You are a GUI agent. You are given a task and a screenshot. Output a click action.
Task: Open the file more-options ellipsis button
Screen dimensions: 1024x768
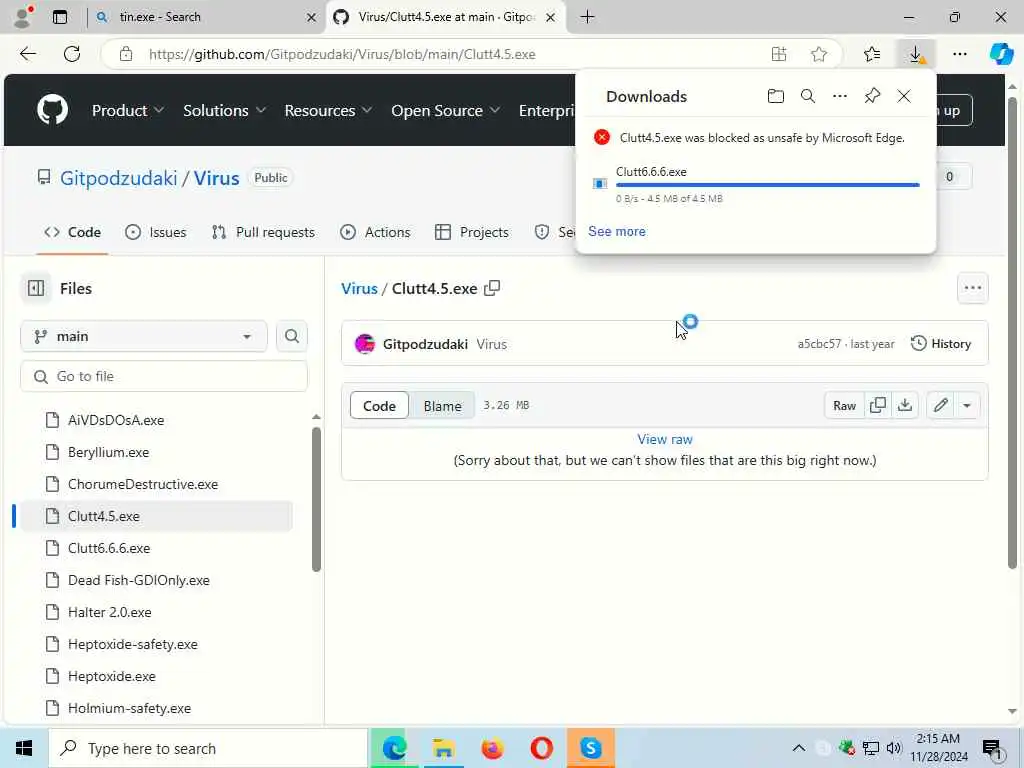point(972,288)
